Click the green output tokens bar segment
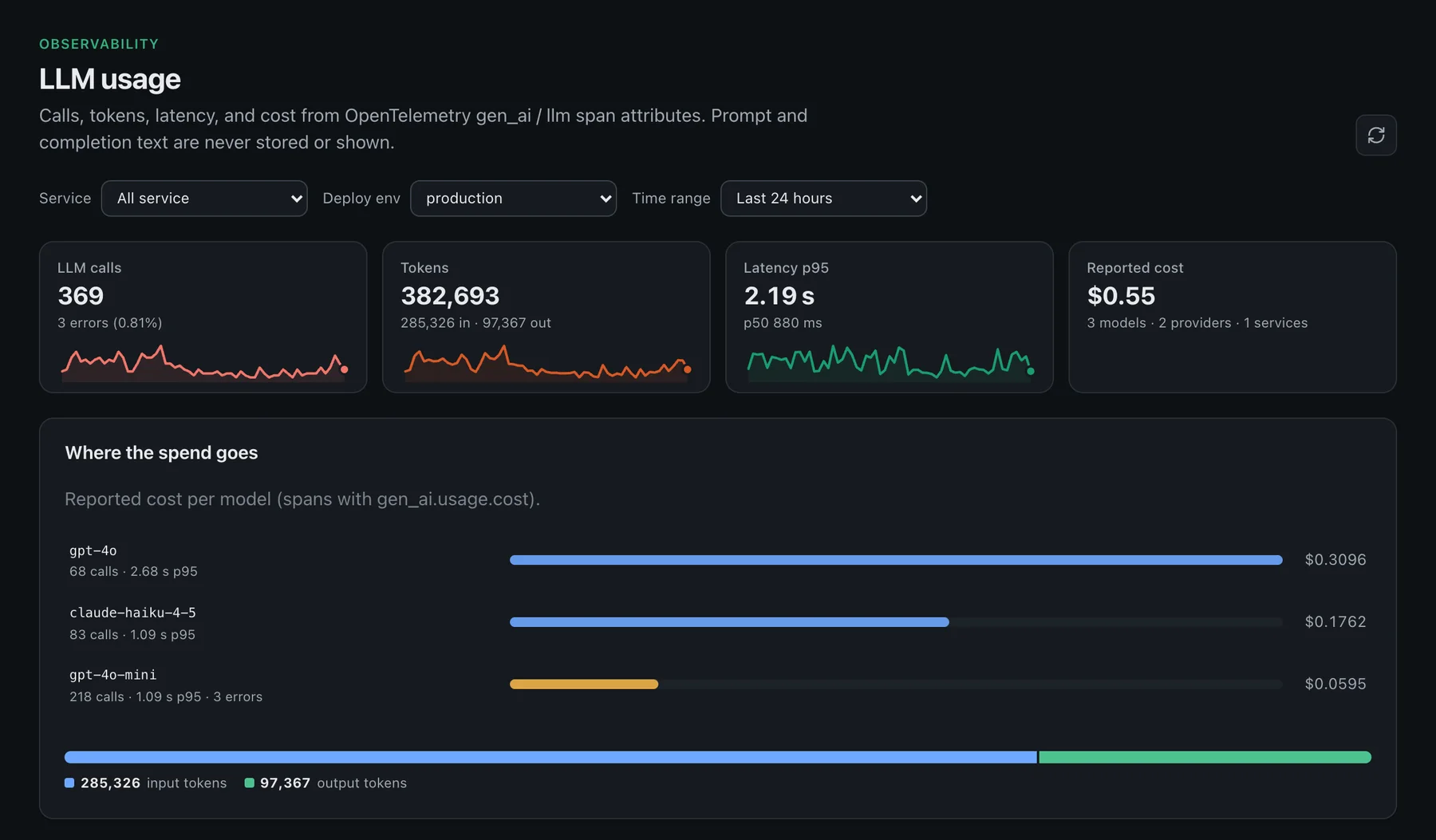 1205,757
